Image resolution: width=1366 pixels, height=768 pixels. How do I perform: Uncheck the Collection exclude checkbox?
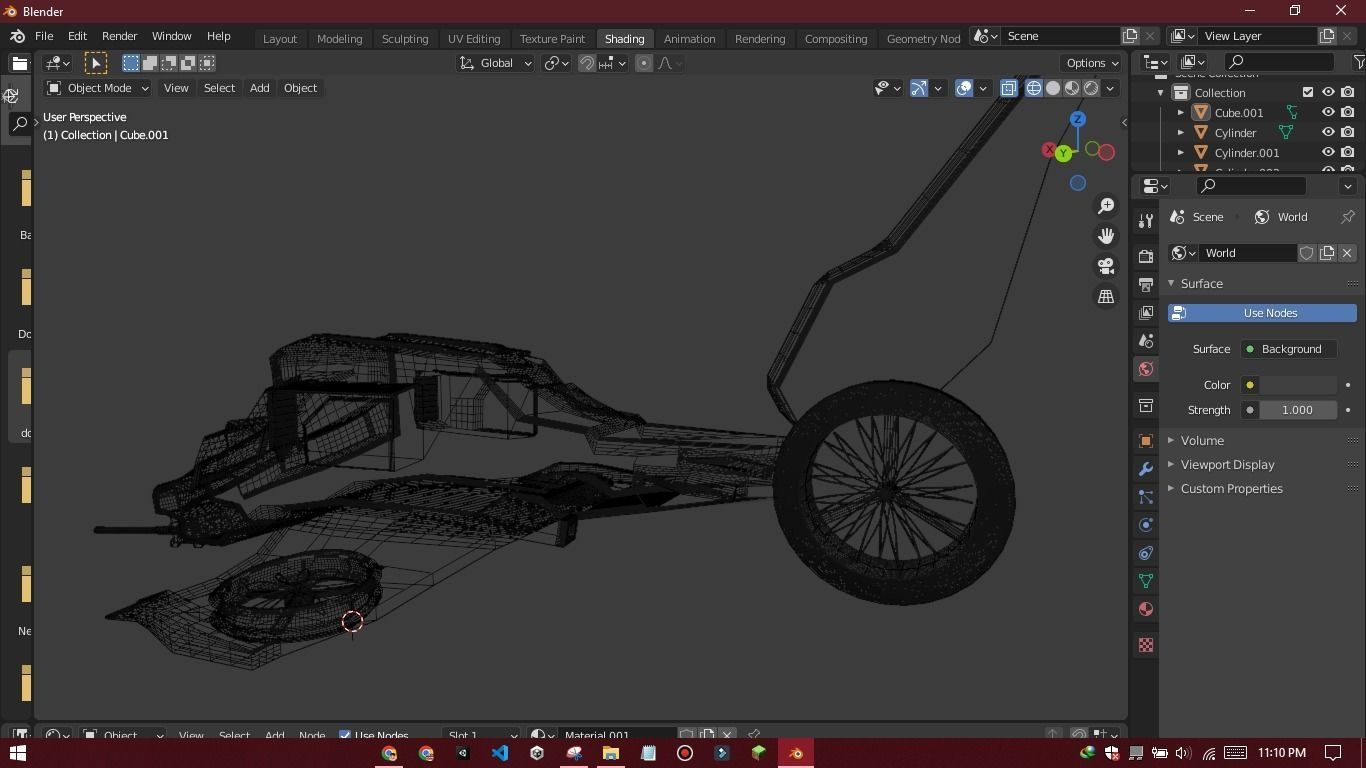click(x=1308, y=93)
